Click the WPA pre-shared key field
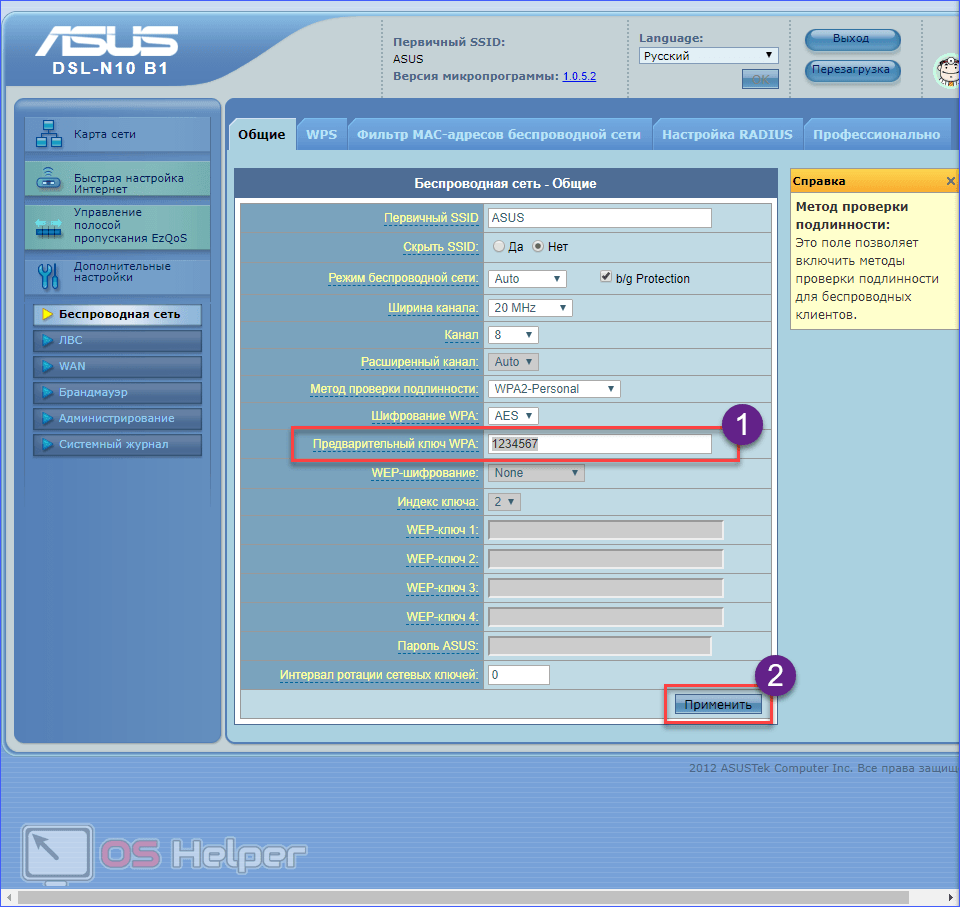Screen dimensions: 960x907 tap(600, 444)
